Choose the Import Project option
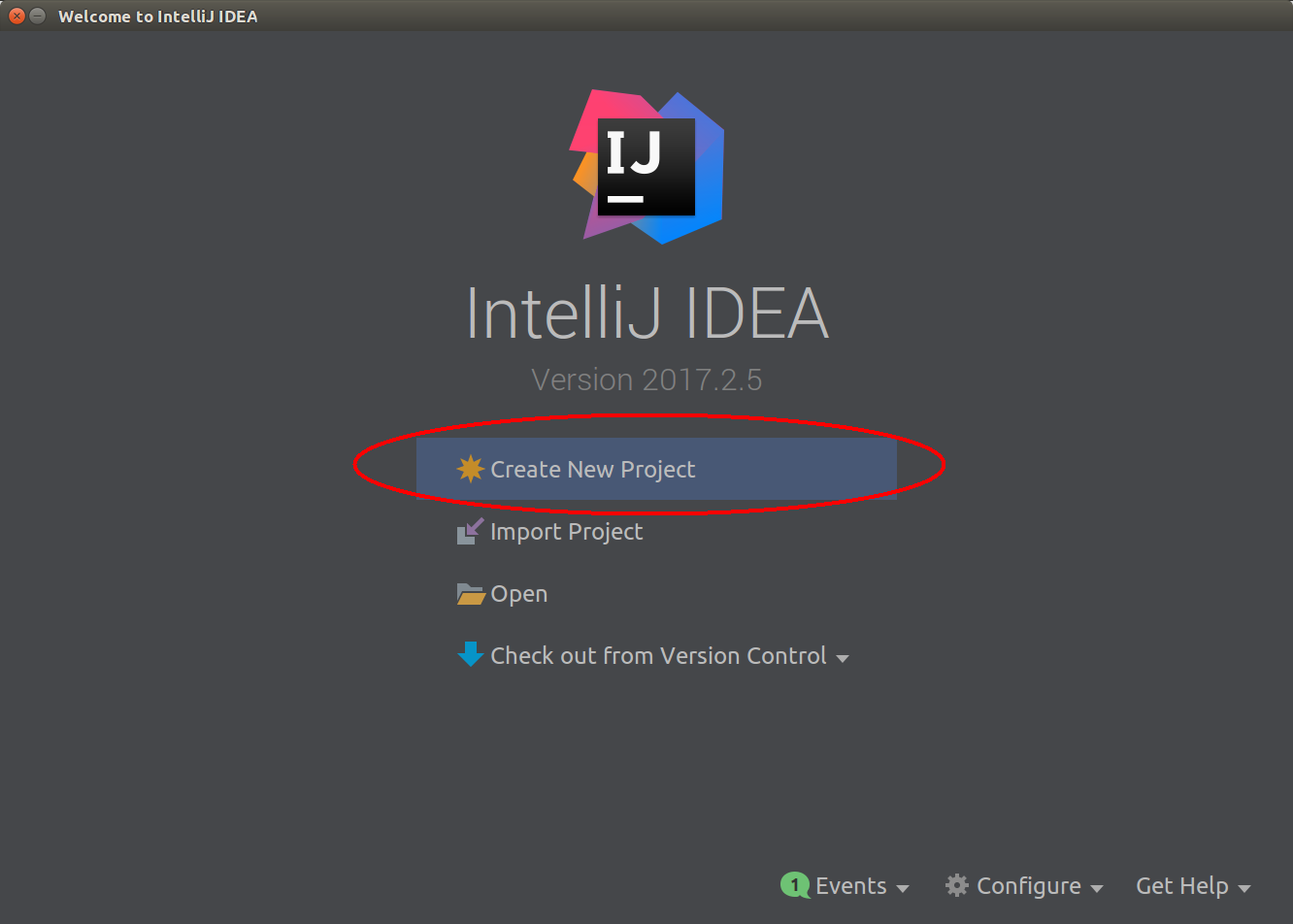 (x=566, y=532)
